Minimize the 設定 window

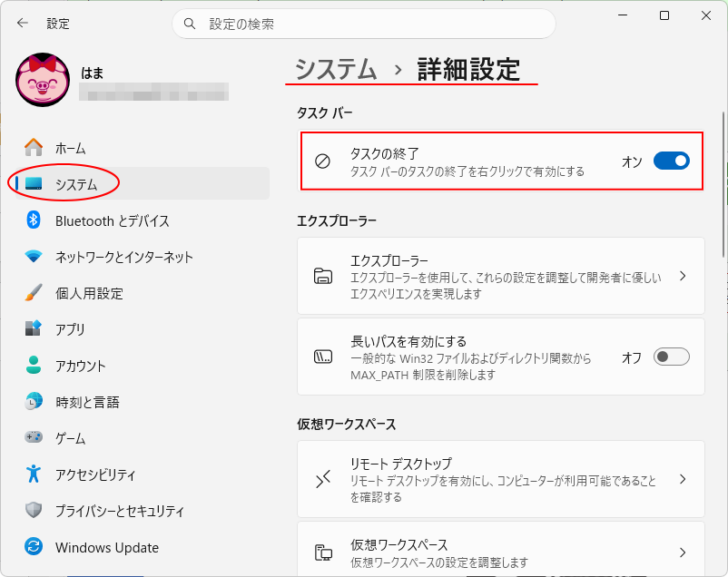pos(623,15)
